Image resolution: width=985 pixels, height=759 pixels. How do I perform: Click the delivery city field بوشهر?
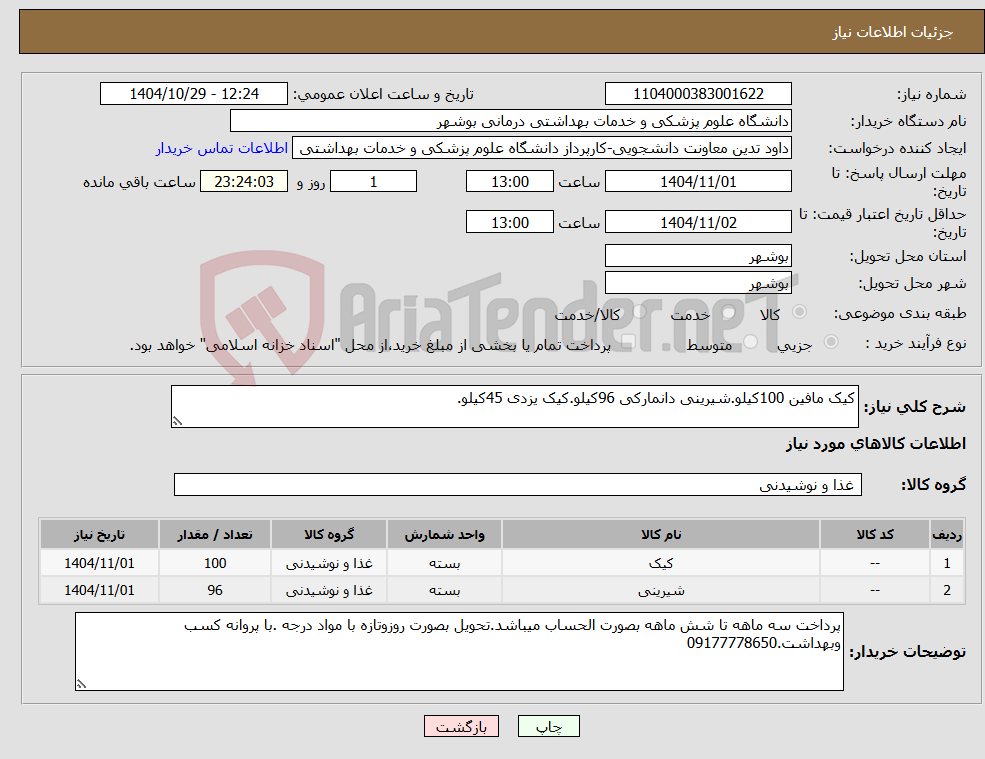click(x=698, y=283)
